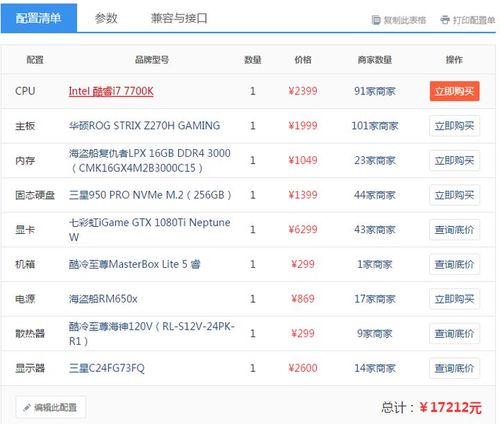Select 酷冷至尊MasterBox Lite 5 entry

134,264
